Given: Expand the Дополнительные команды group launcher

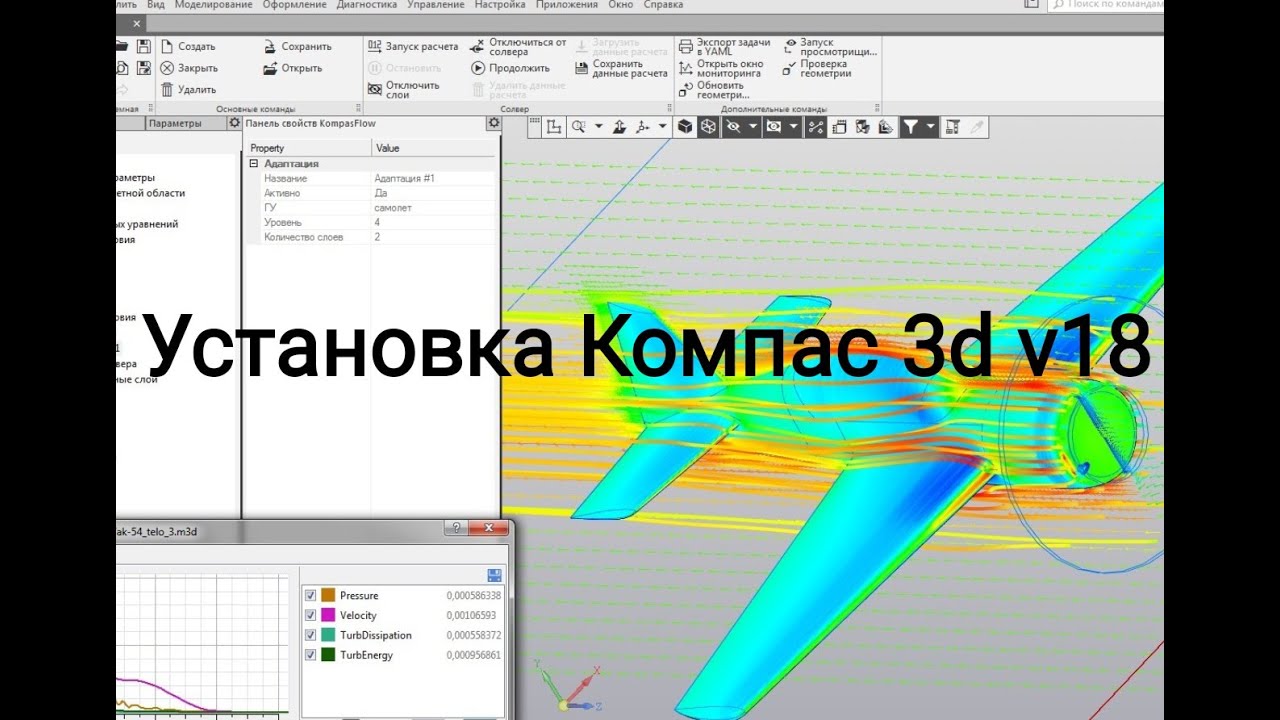Looking at the screenshot, I should 876,108.
